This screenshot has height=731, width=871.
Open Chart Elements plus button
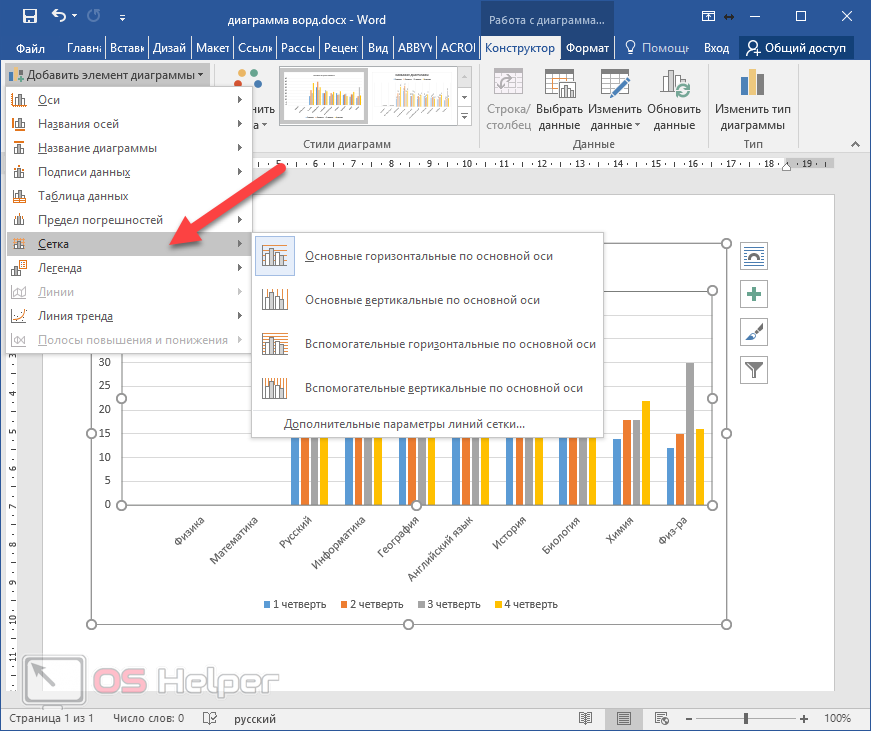753,294
